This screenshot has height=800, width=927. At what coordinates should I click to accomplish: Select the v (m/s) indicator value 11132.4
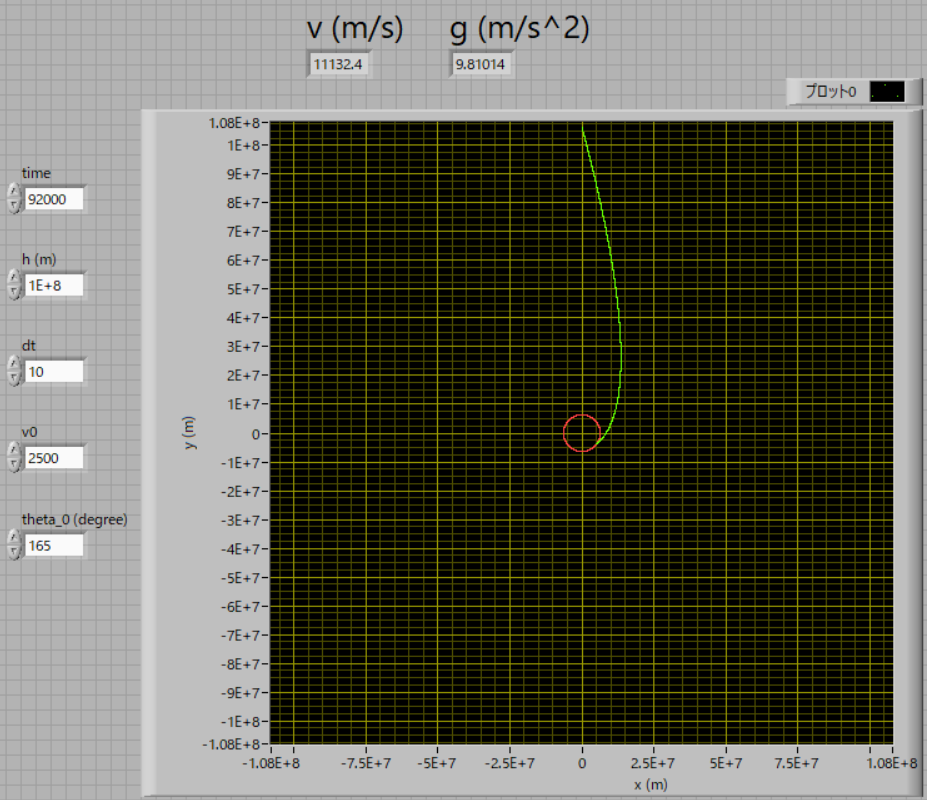point(339,64)
